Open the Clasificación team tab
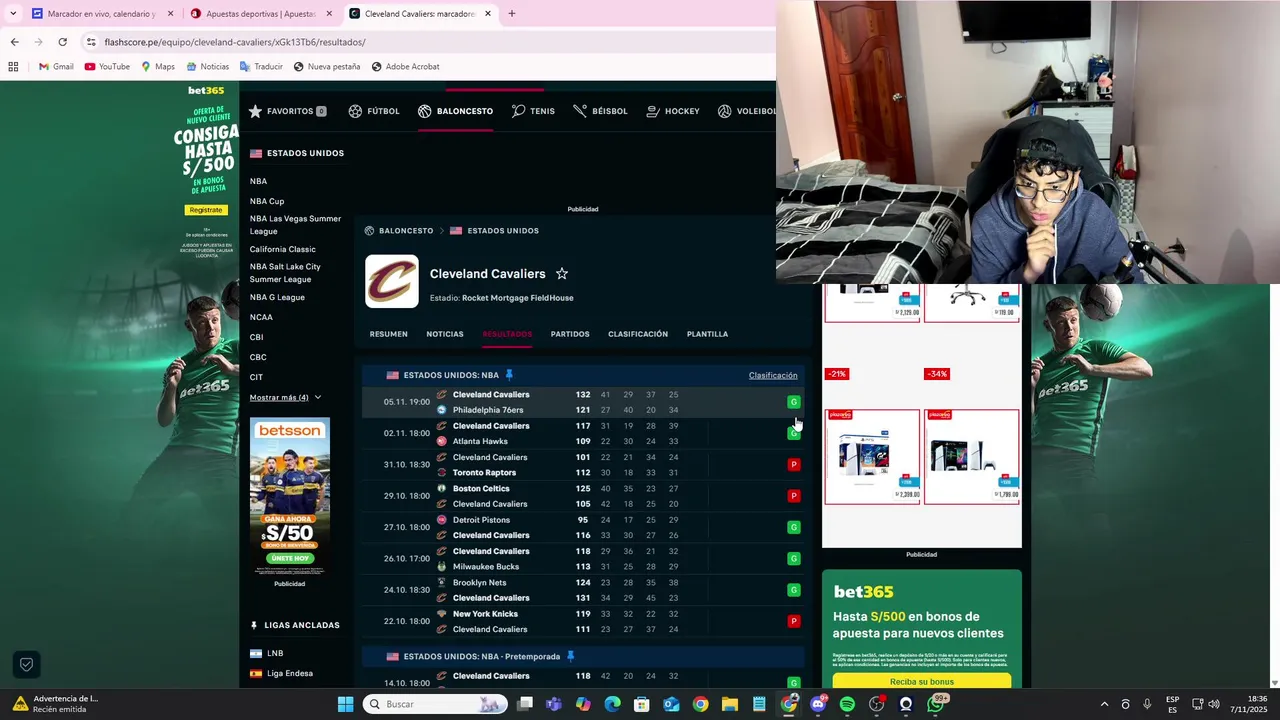The height and width of the screenshot is (720, 1280). click(638, 334)
